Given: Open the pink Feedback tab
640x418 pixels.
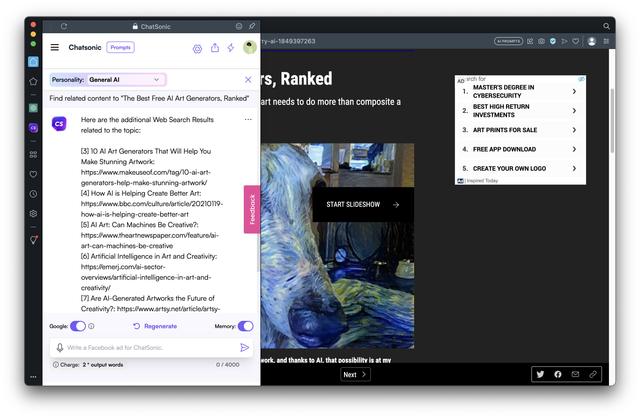Looking at the screenshot, I should click(252, 209).
